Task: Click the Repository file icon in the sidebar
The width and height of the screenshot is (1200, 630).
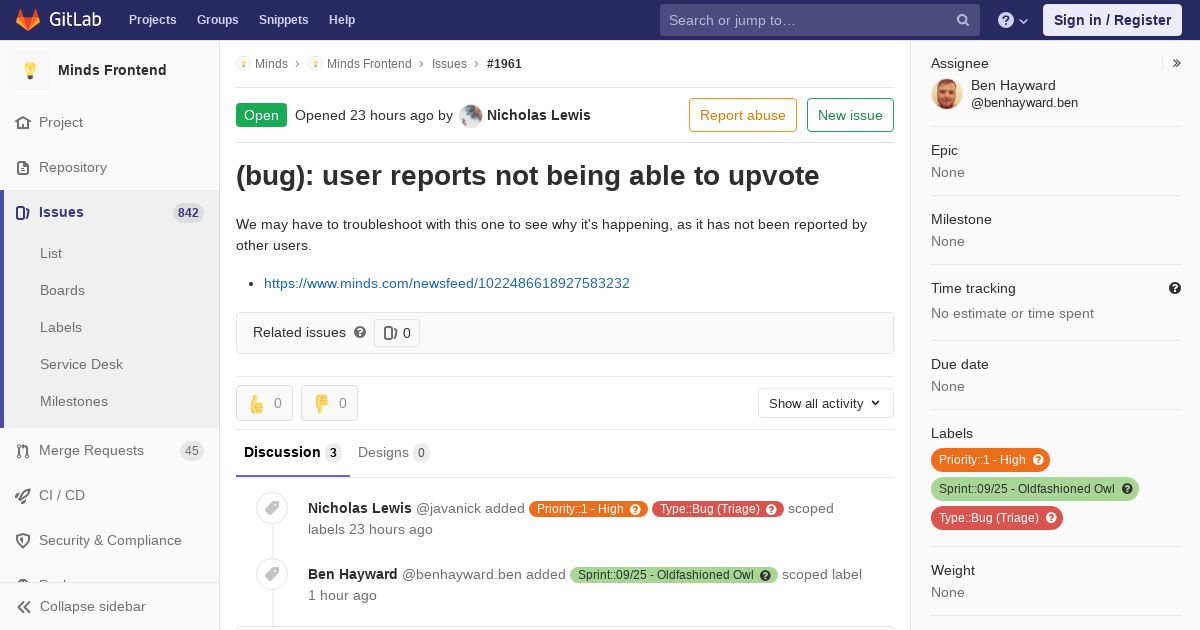Action: (x=23, y=167)
